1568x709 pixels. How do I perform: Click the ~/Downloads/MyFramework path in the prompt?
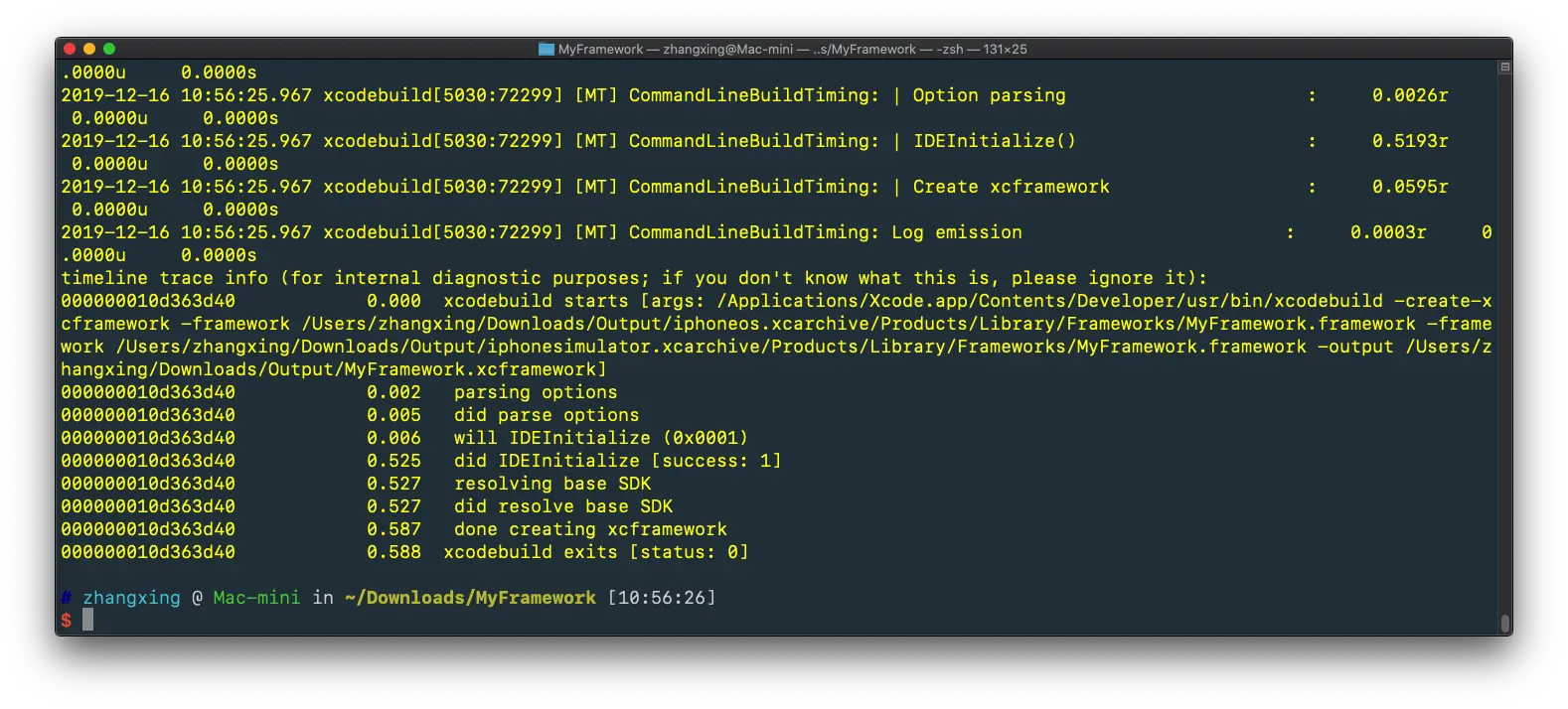[x=470, y=598]
